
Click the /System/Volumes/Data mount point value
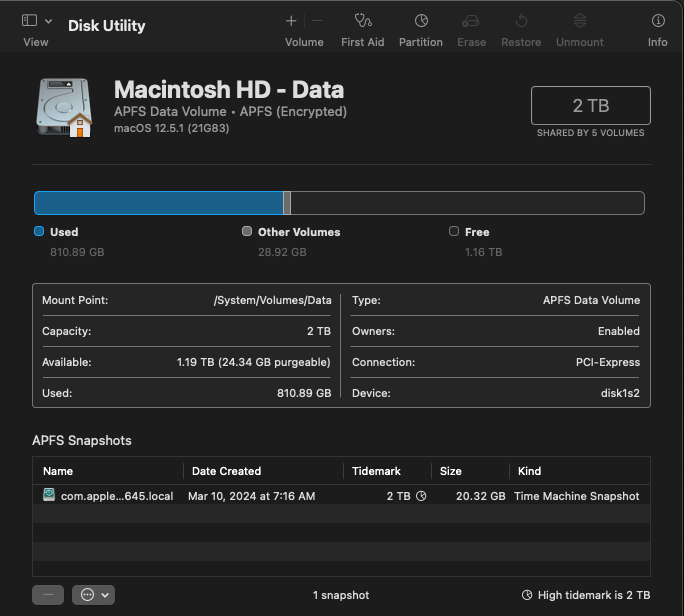click(272, 300)
